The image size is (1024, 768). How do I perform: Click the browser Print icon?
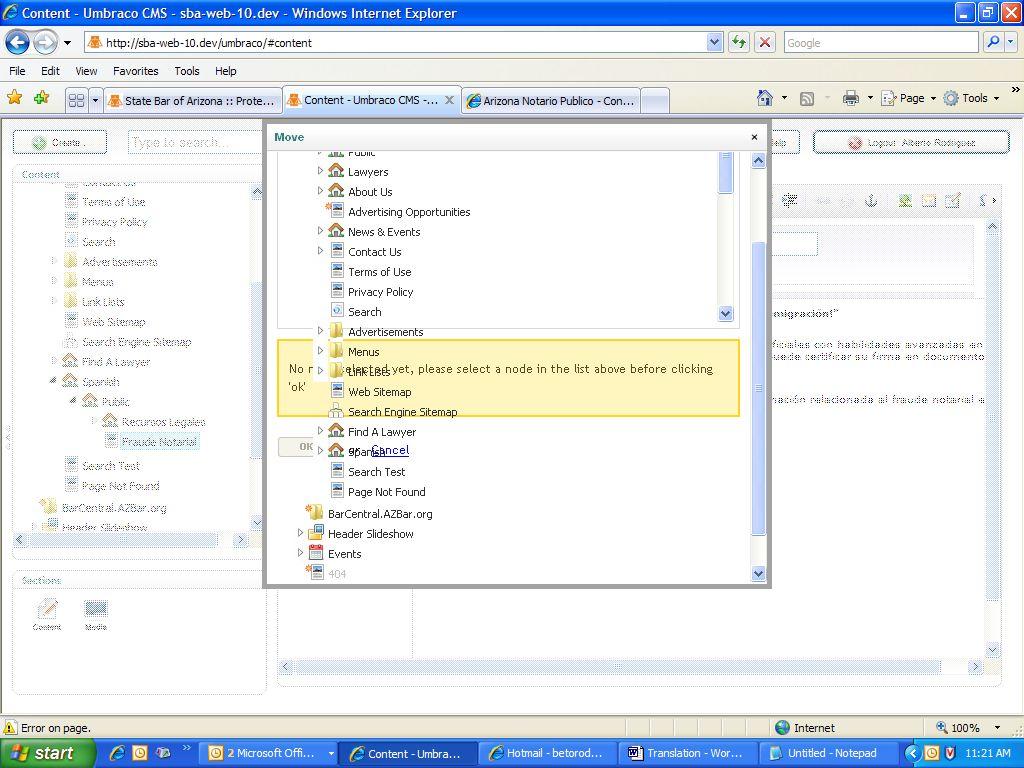(x=850, y=99)
